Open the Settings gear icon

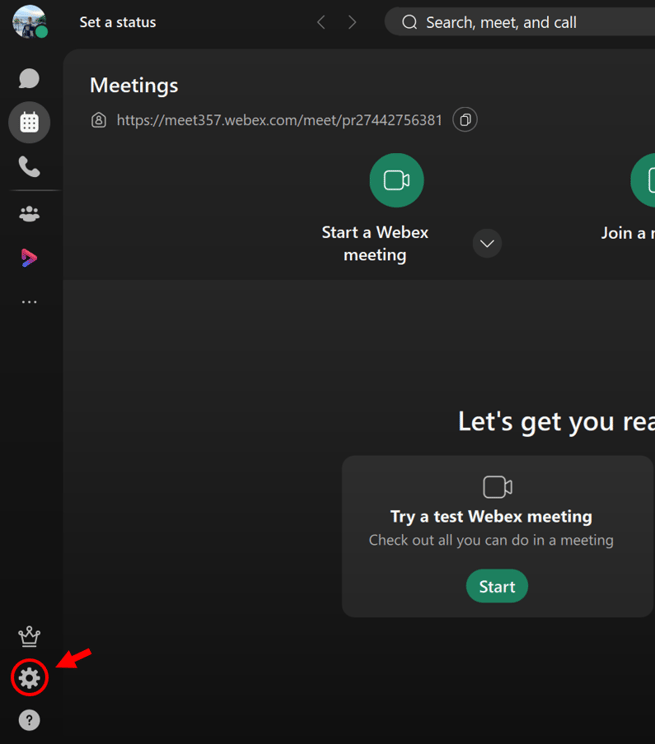pyautogui.click(x=29, y=678)
